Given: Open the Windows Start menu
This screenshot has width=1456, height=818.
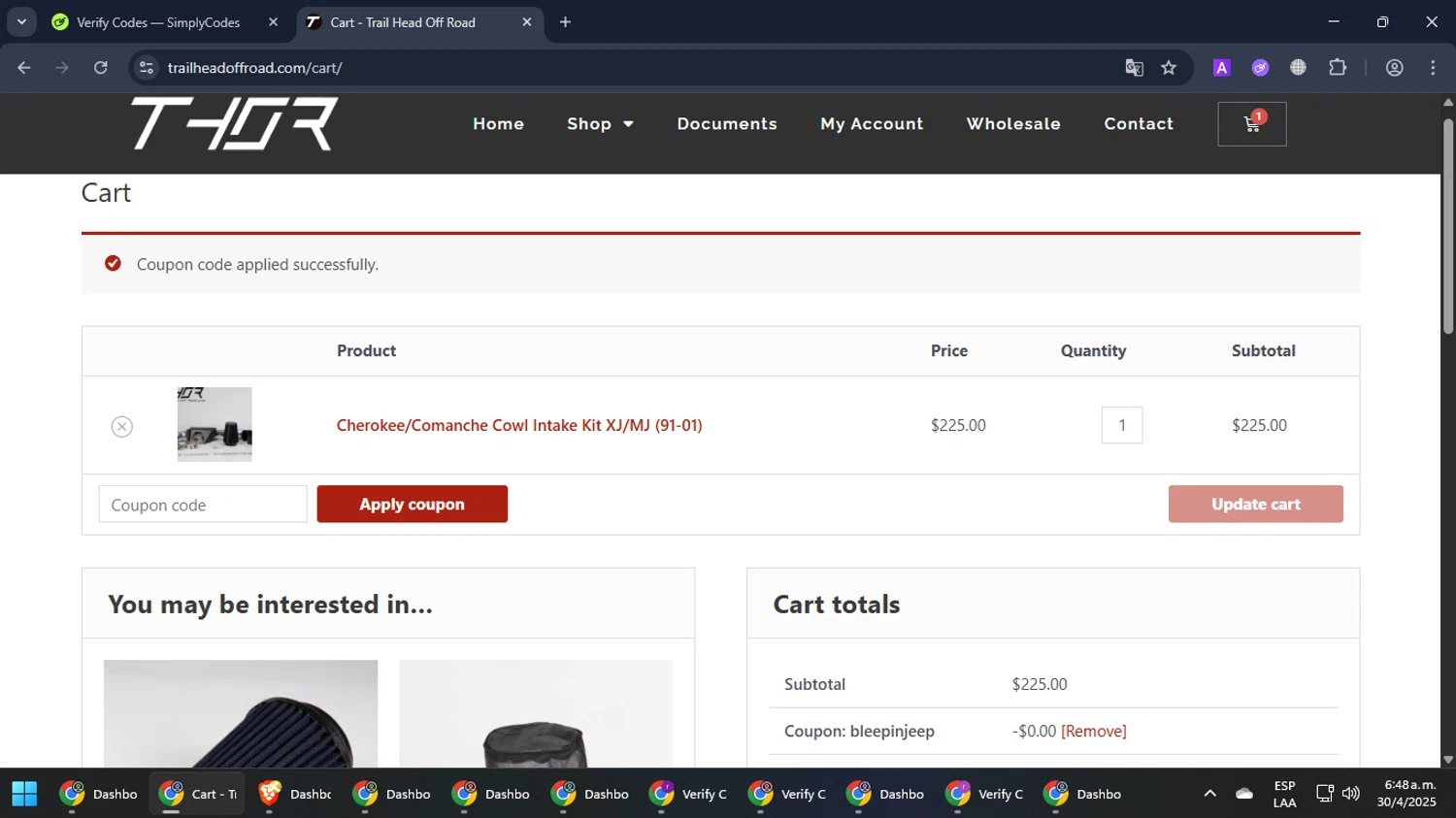Looking at the screenshot, I should (24, 794).
